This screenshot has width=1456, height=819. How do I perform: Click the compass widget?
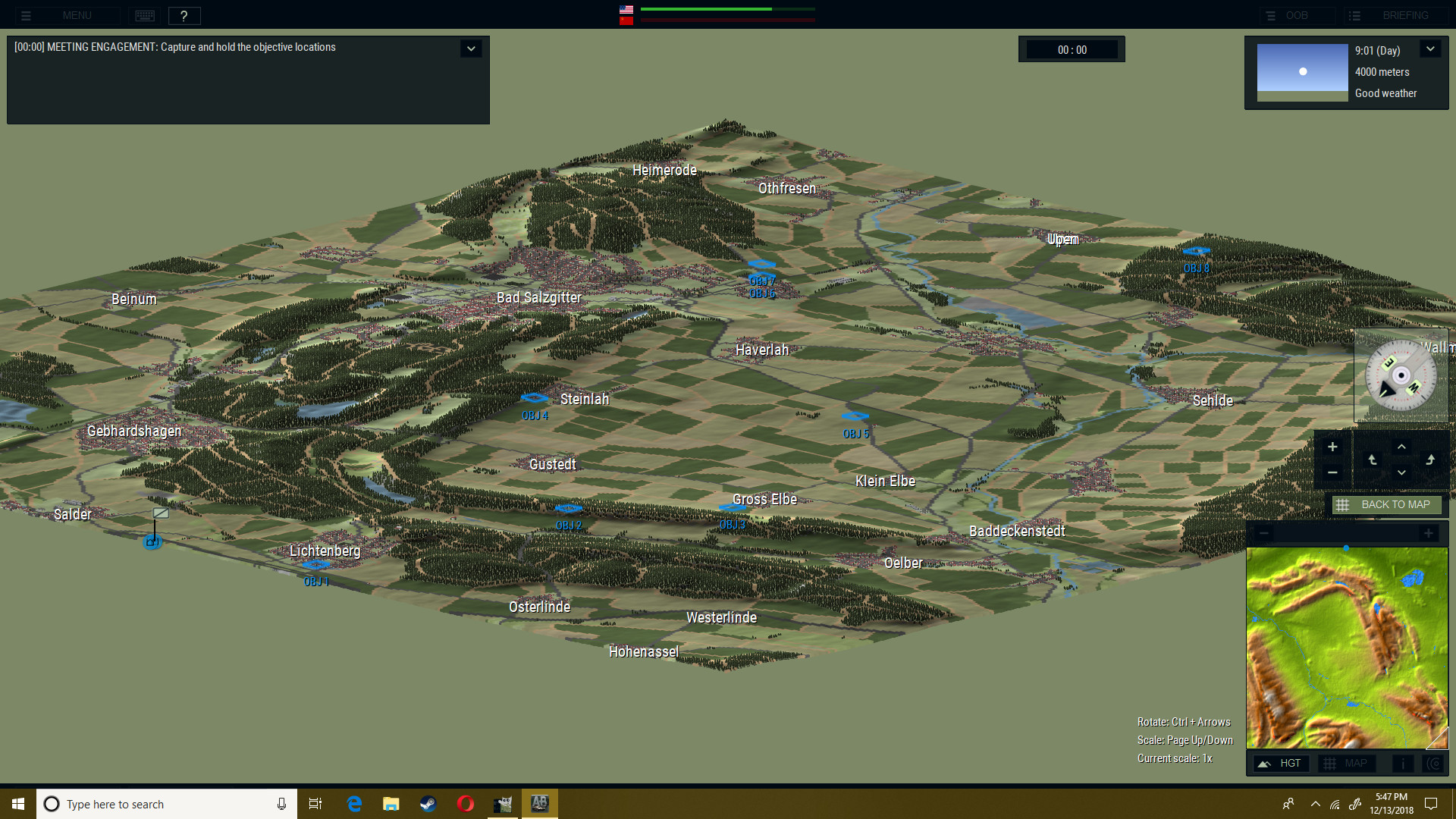[x=1400, y=375]
